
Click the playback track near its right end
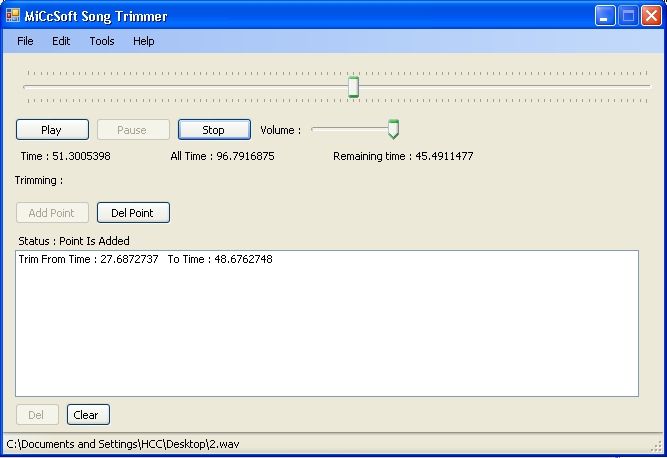click(640, 87)
